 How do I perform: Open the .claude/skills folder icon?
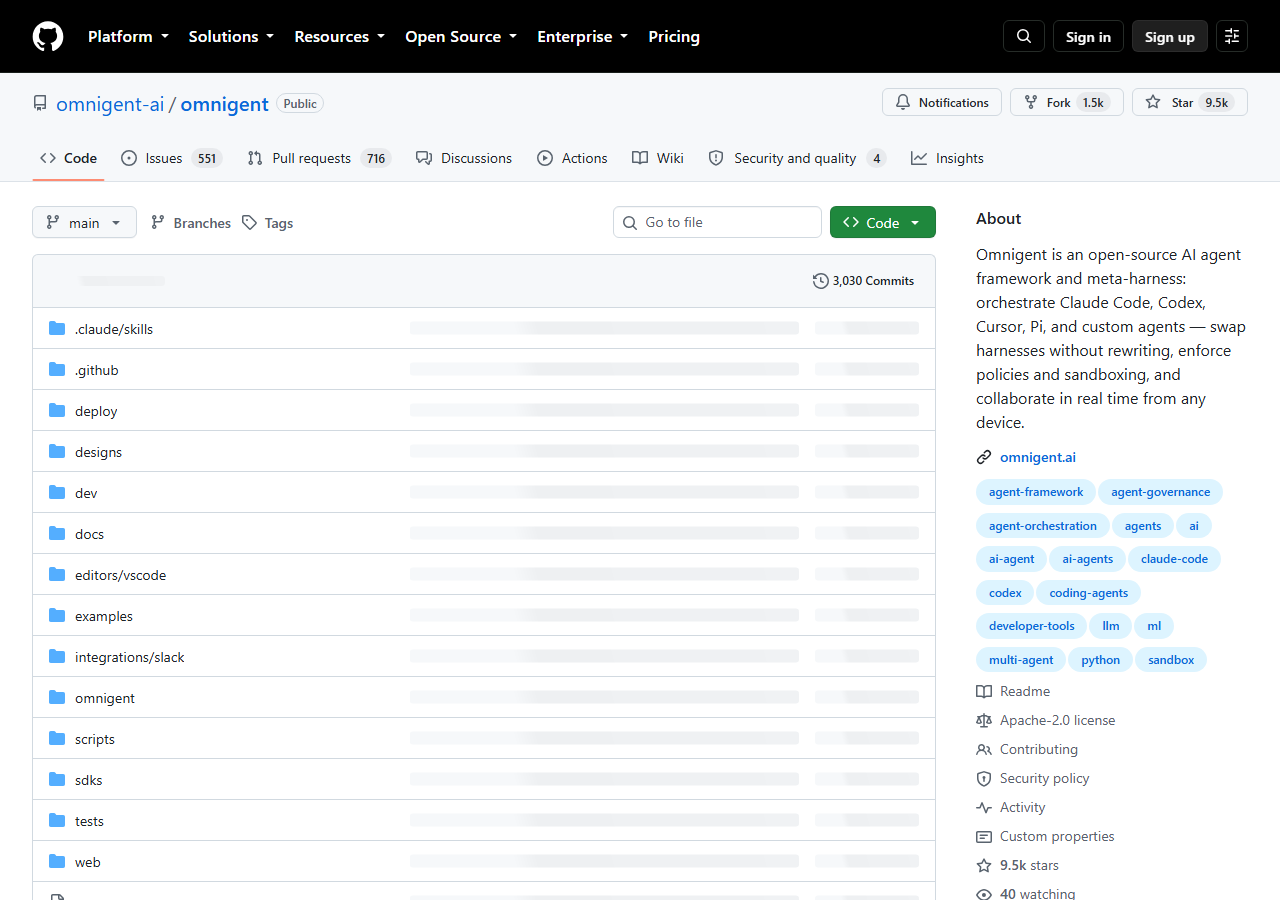(x=57, y=329)
